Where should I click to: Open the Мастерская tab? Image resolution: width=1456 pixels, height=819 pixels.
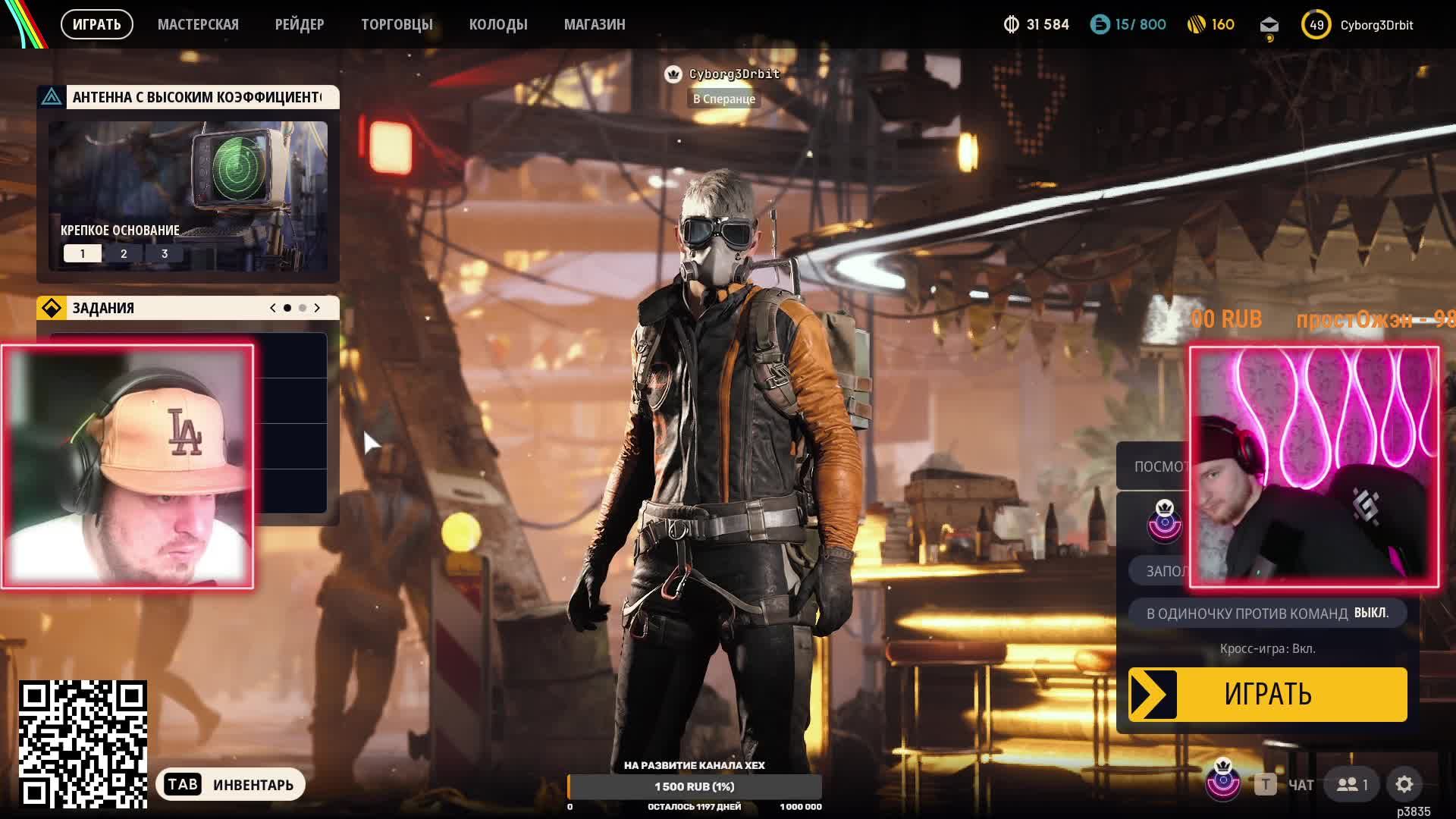[x=198, y=24]
